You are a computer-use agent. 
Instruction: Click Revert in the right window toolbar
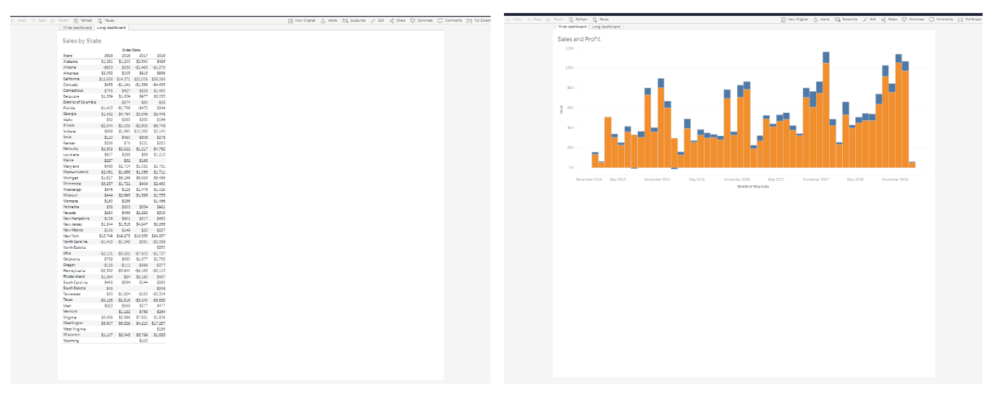(x=554, y=20)
